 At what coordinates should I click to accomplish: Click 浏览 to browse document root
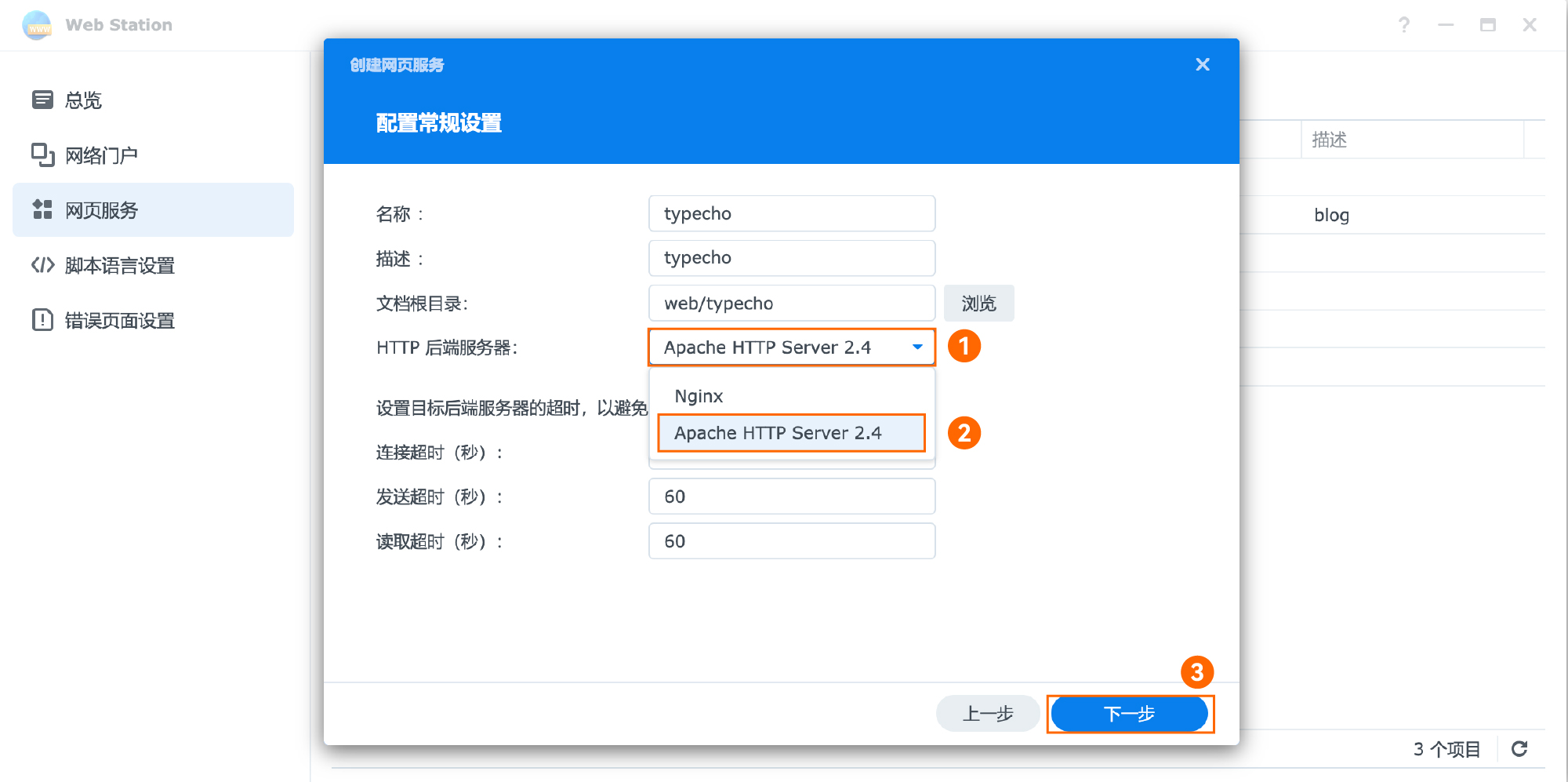point(978,304)
